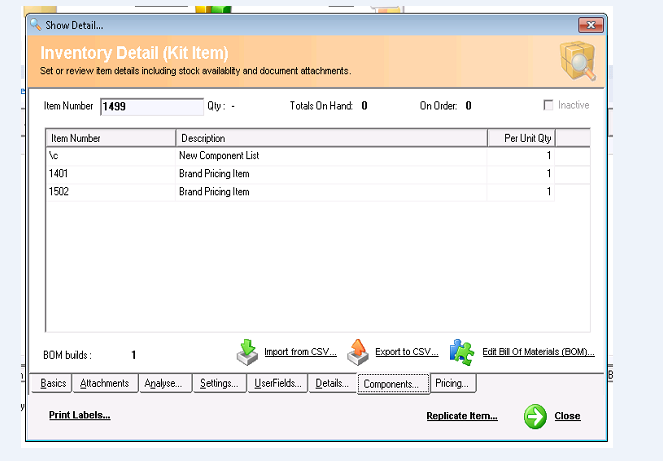Screen dimensions: 663x461
Task: Select Brand Pricing Item description for 1502
Action: [214, 192]
